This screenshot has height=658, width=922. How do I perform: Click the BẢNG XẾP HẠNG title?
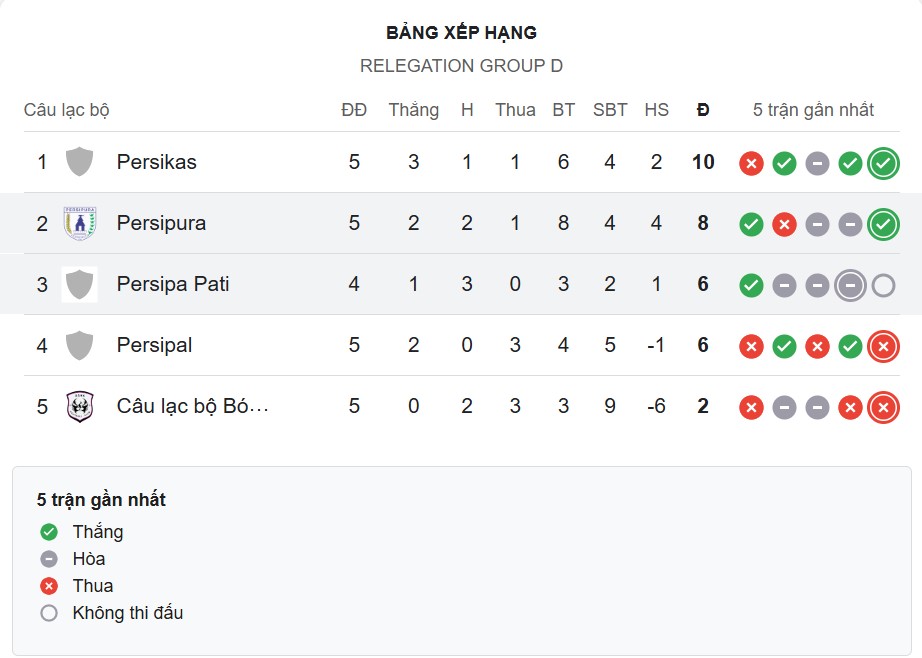click(x=461, y=32)
